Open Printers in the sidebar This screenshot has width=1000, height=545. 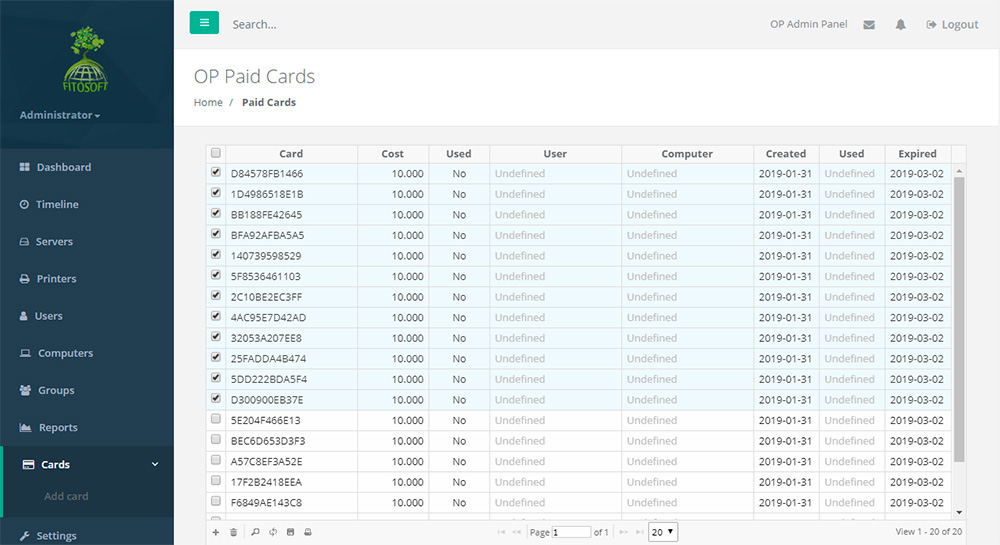[56, 279]
